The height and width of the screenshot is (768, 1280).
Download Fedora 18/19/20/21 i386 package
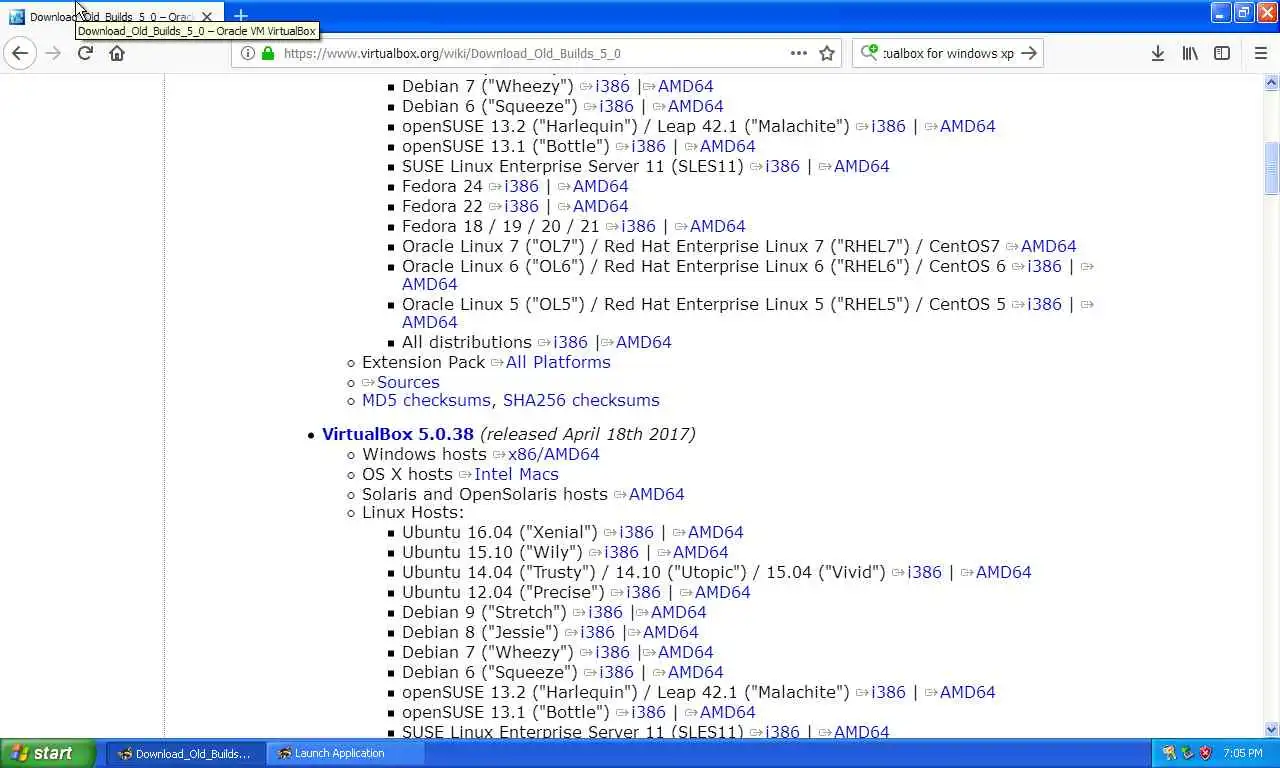[x=638, y=226]
